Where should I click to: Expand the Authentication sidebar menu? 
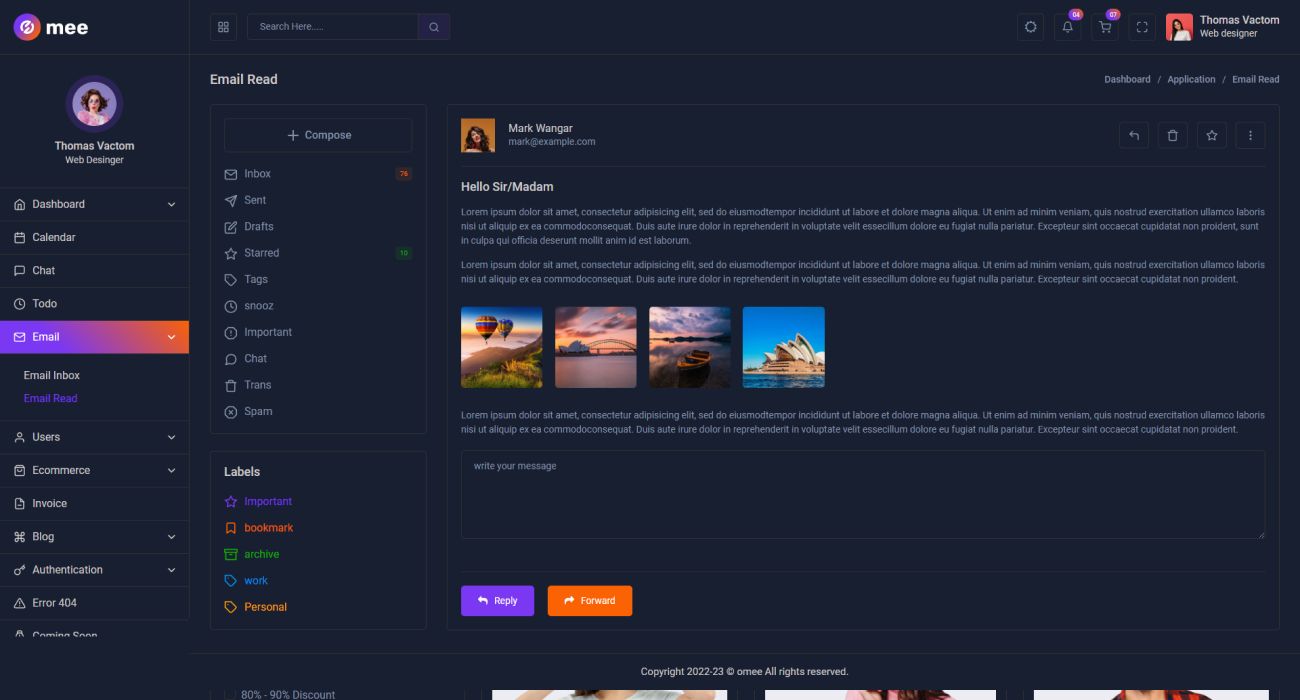click(94, 570)
